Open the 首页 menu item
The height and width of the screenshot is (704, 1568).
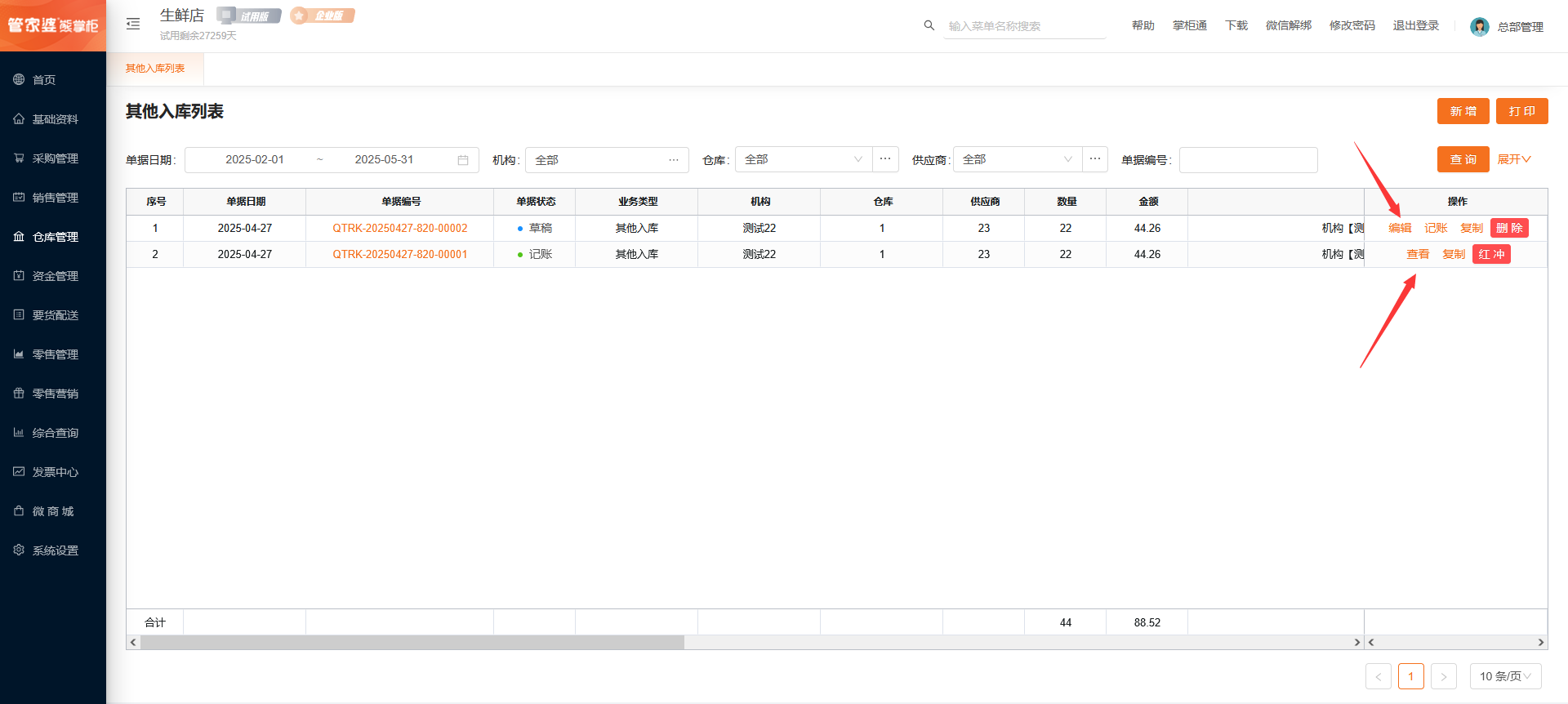[53, 79]
